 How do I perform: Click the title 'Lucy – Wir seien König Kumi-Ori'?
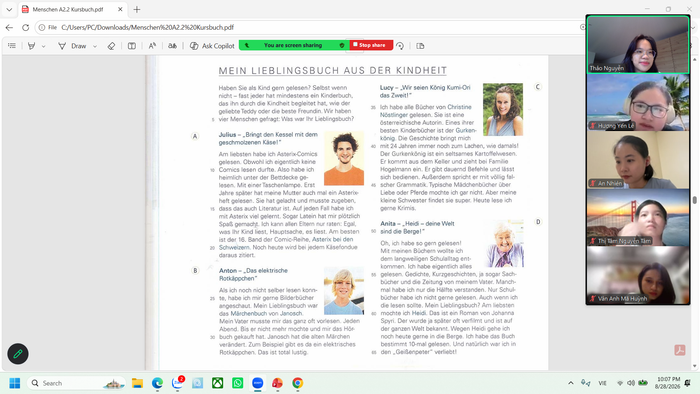point(425,91)
